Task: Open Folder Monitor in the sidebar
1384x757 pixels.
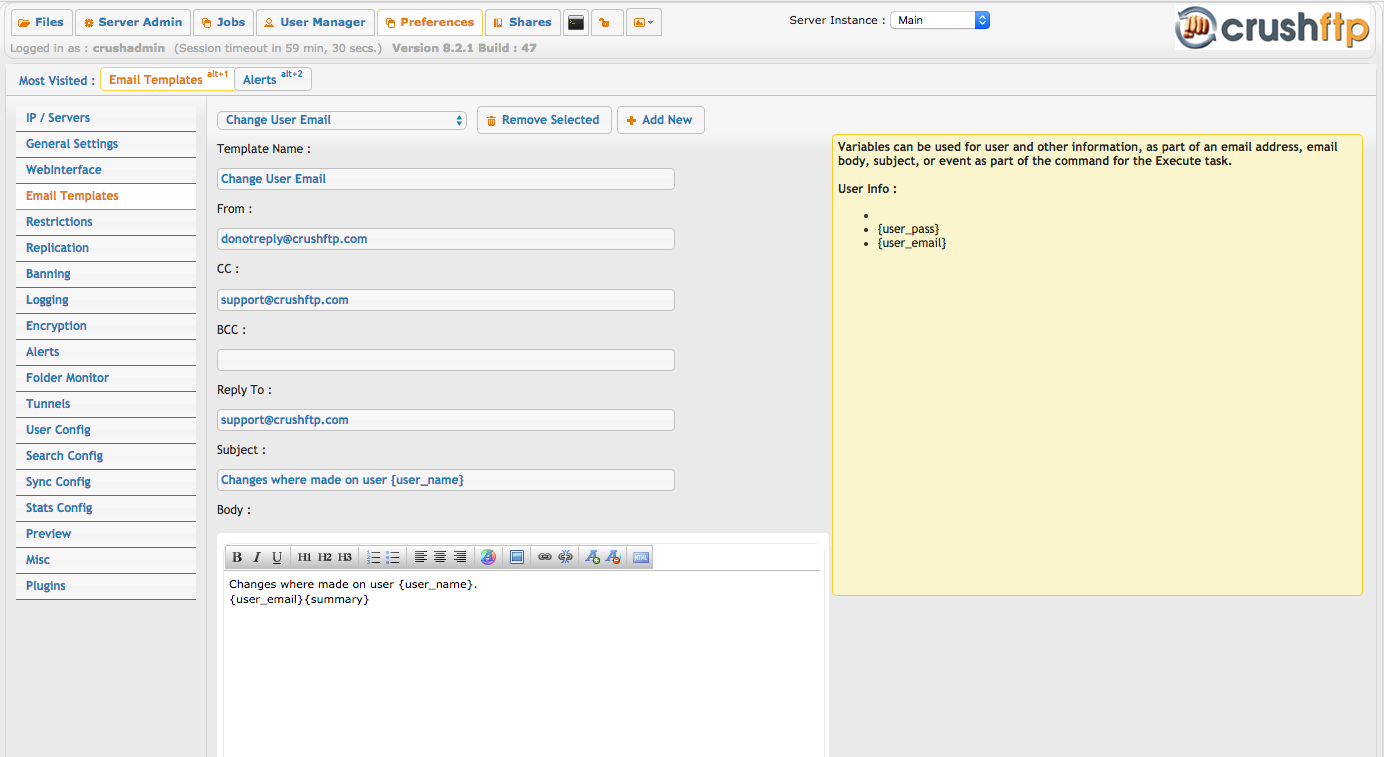Action: [106, 378]
